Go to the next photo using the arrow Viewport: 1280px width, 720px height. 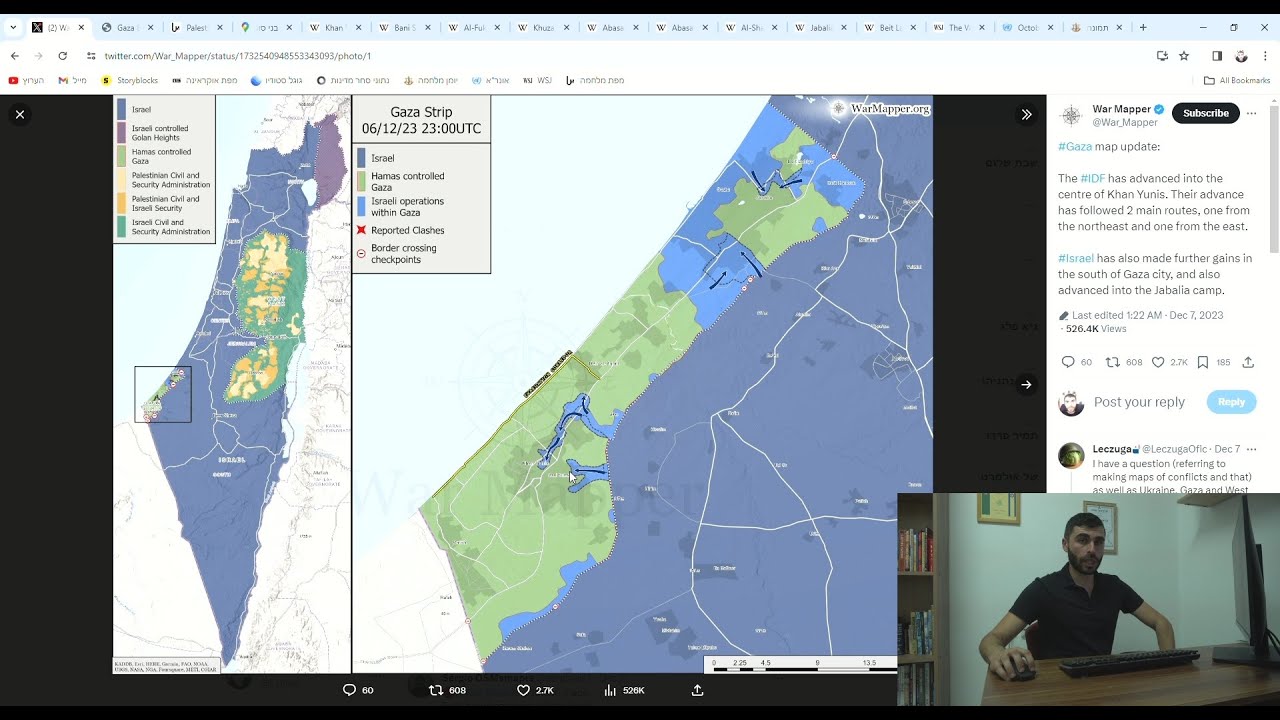1026,384
